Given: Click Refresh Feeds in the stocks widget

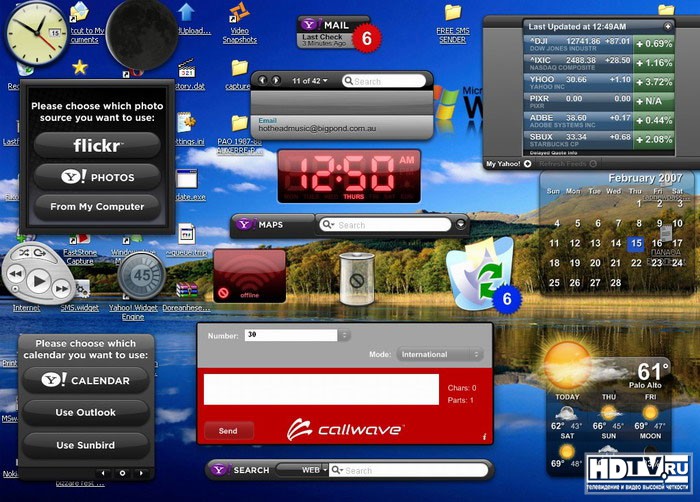Looking at the screenshot, I should pyautogui.click(x=567, y=164).
